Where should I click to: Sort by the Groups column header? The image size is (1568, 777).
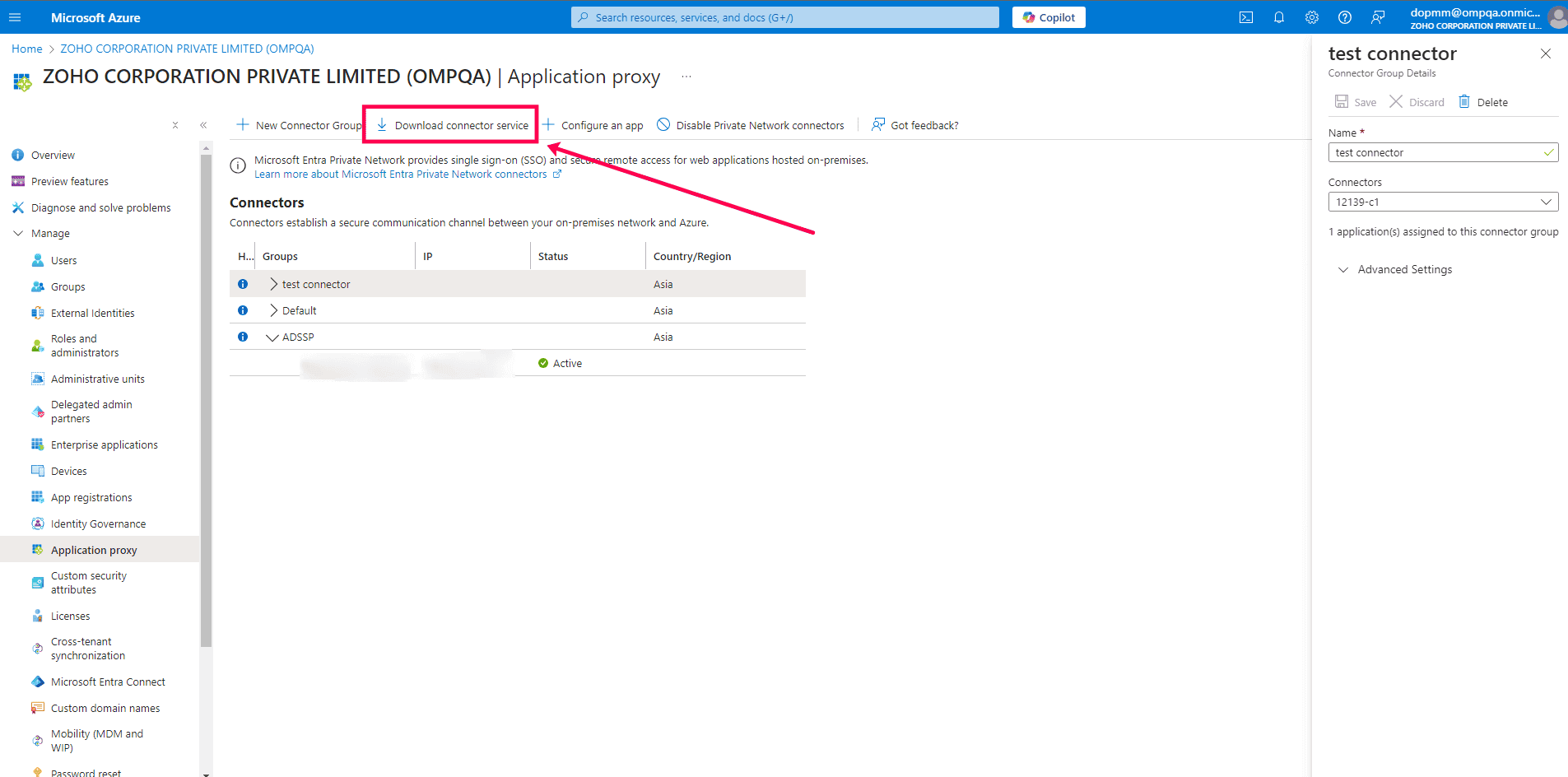(280, 257)
